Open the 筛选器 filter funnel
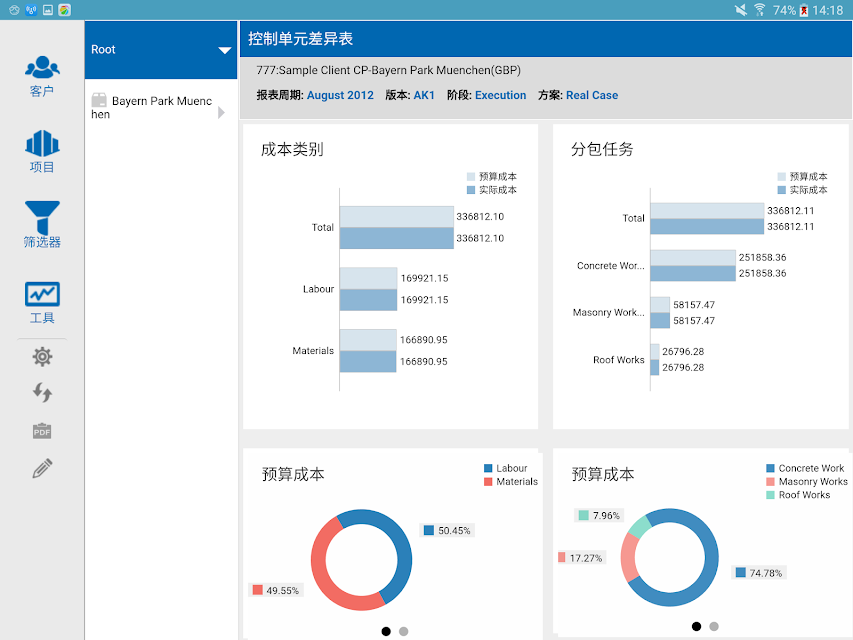Viewport: 853px width, 640px height. click(x=42, y=225)
